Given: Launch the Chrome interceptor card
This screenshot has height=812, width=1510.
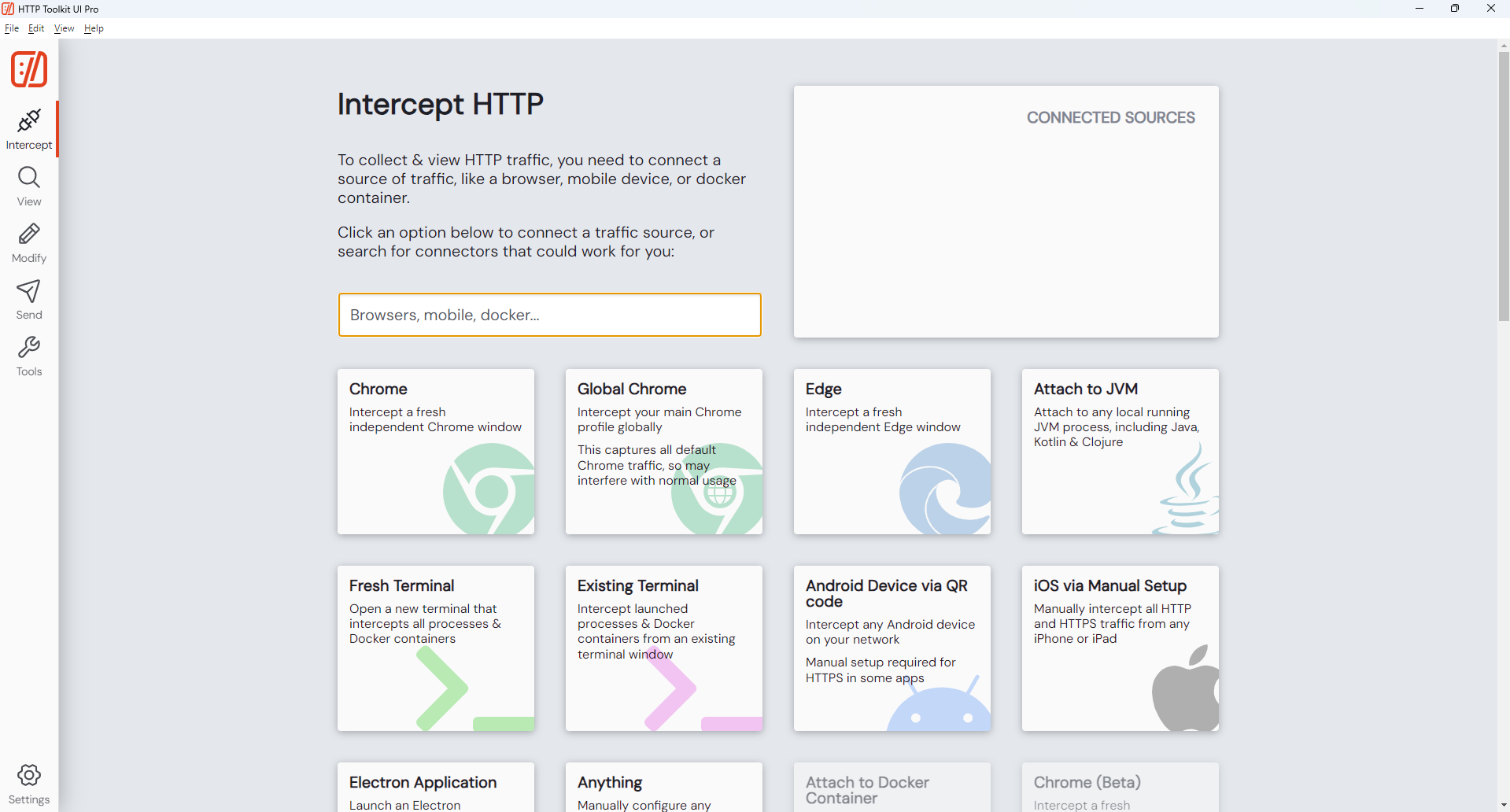Looking at the screenshot, I should pos(436,452).
